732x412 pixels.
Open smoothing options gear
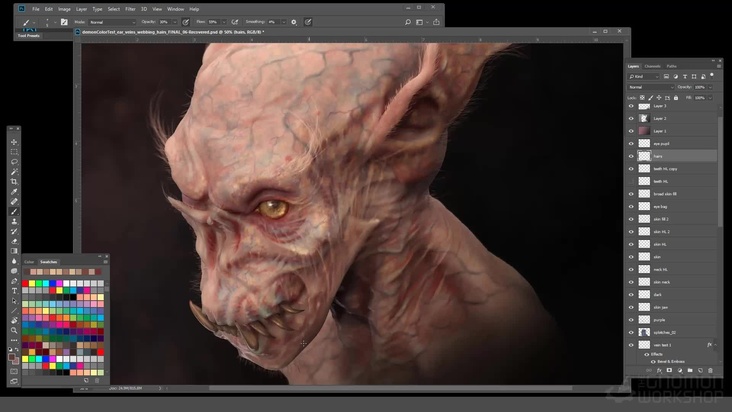[x=294, y=22]
